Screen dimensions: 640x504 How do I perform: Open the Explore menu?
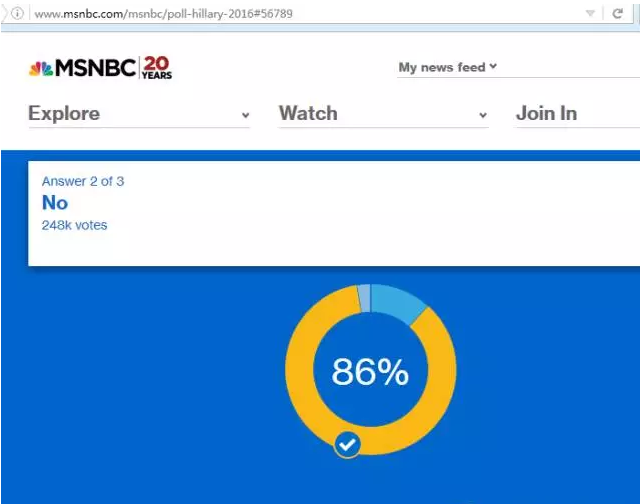tap(64, 113)
